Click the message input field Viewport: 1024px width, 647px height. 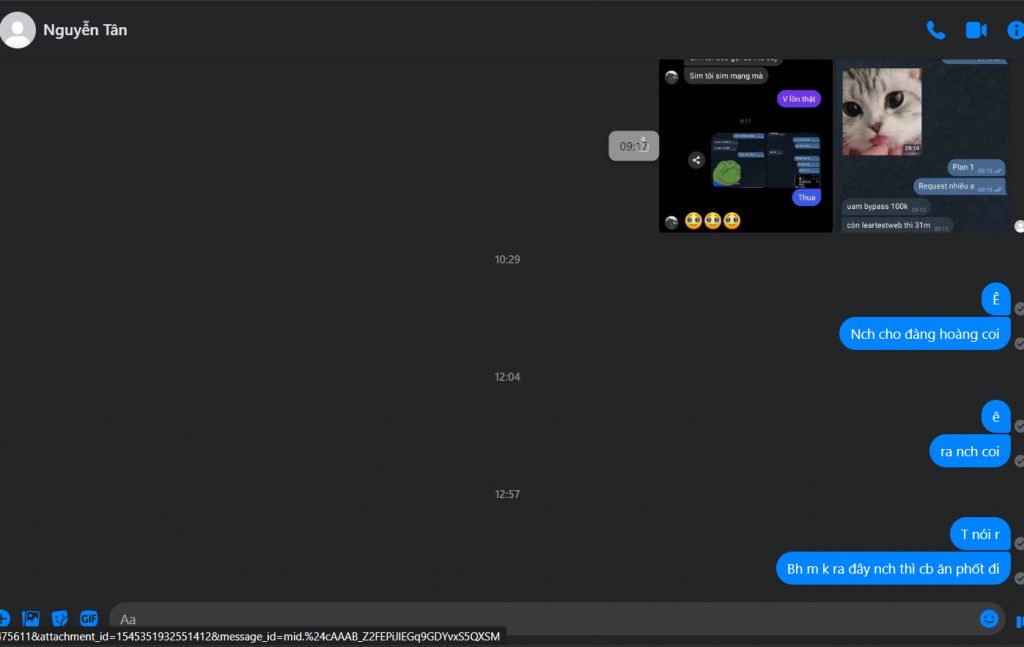[x=540, y=619]
